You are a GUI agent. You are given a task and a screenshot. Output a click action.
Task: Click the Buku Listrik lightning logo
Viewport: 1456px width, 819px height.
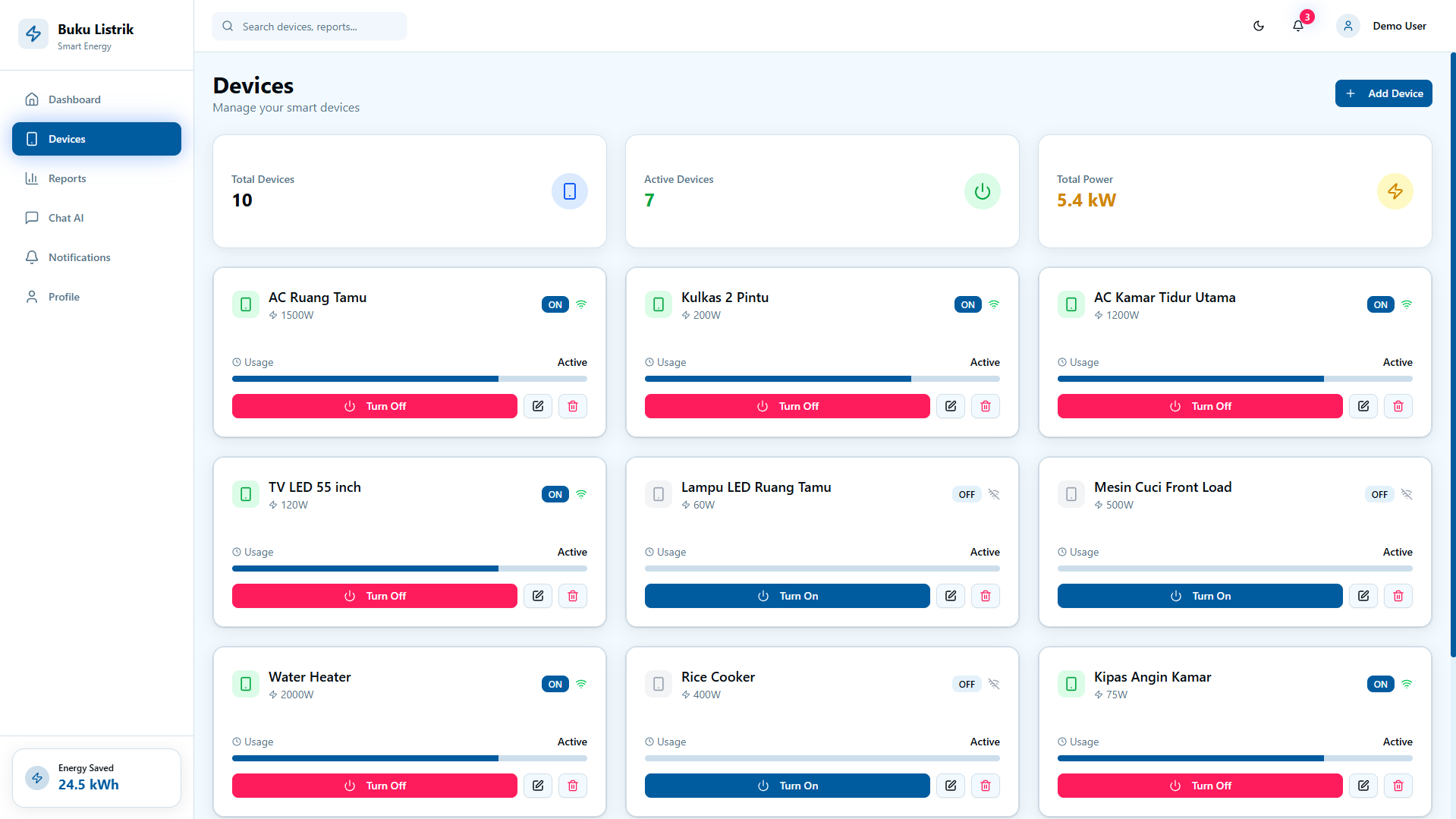pos(33,34)
